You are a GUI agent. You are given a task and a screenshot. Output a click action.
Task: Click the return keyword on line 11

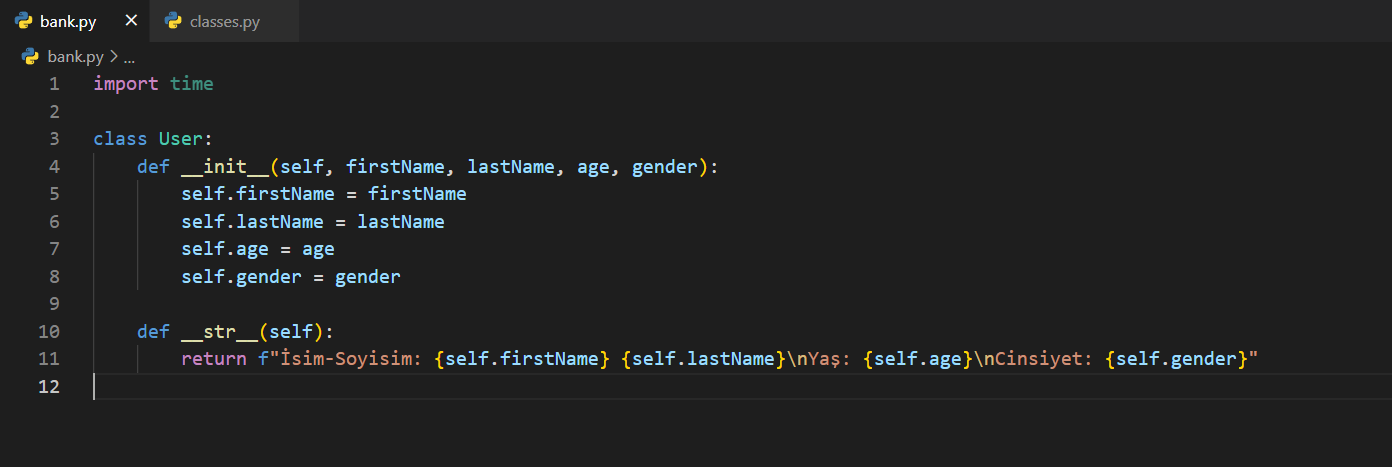coord(213,359)
